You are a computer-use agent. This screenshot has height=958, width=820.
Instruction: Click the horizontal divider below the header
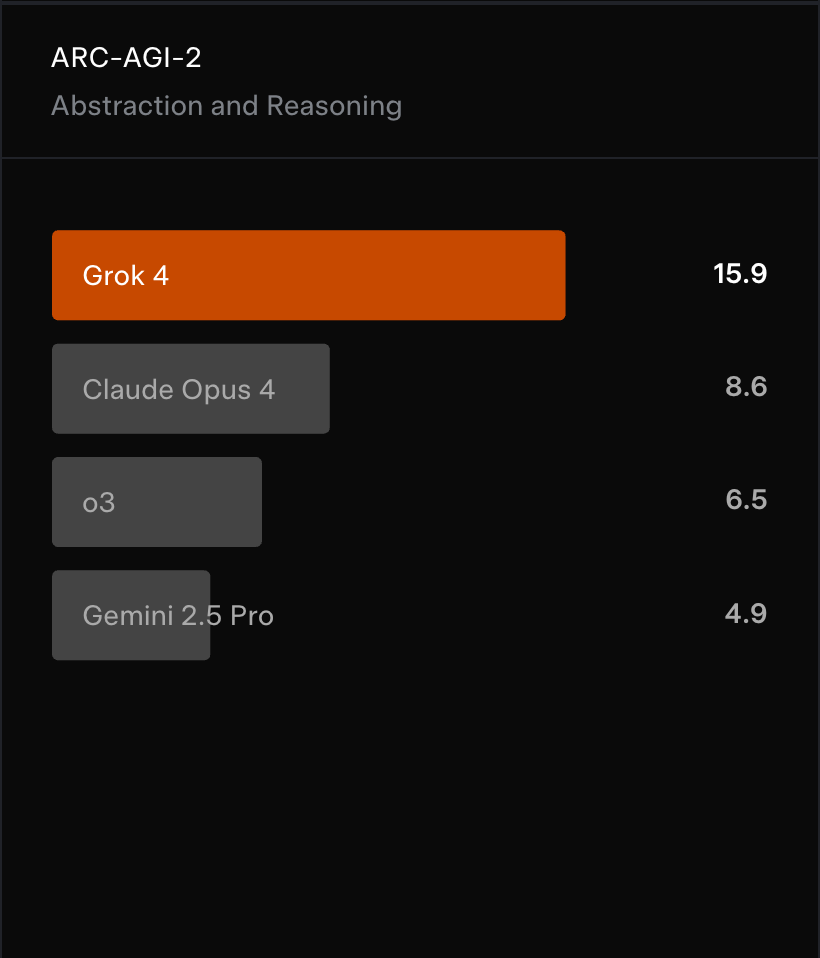pos(410,158)
